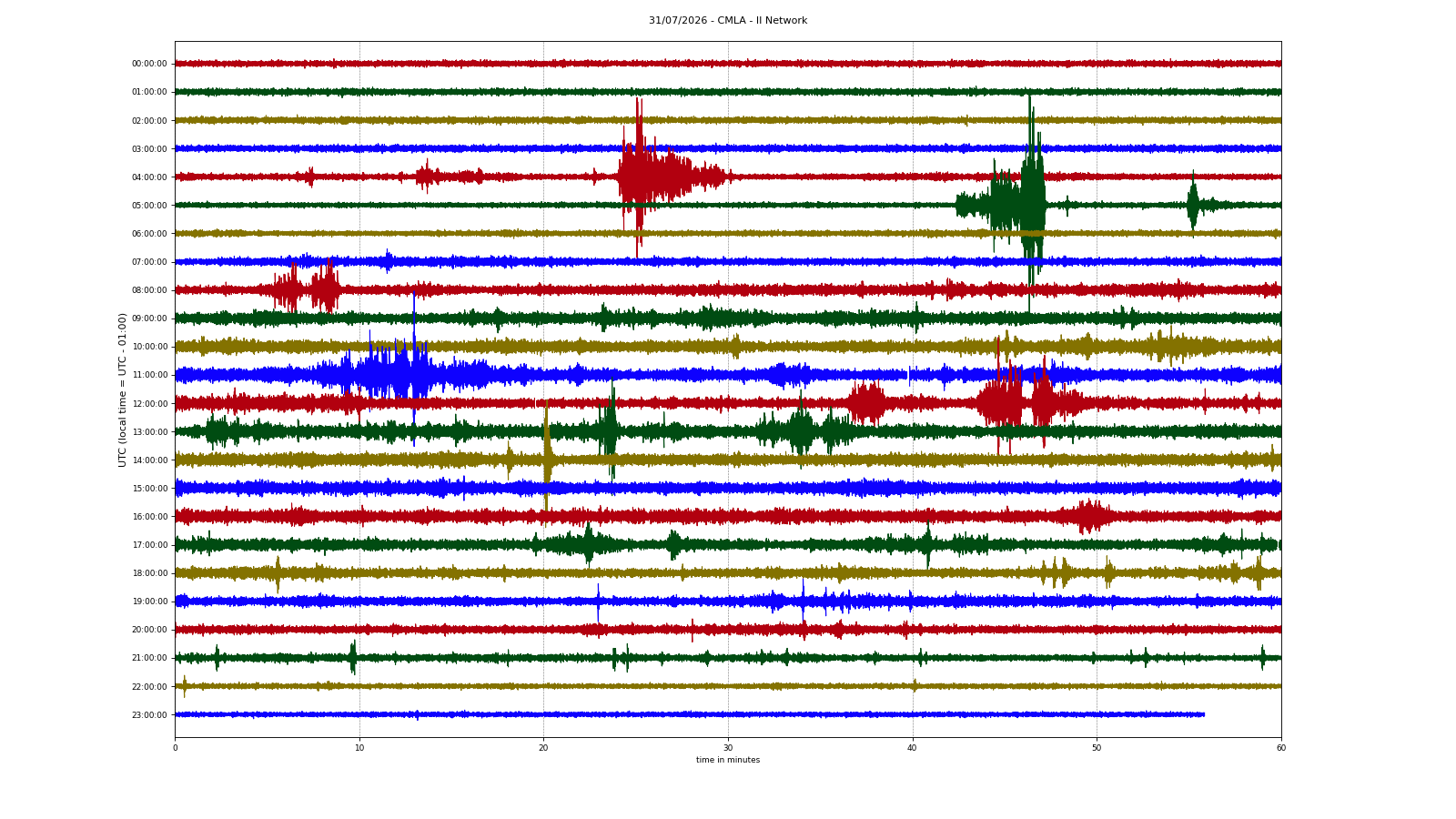Click the x-axis tick label "30"
The image size is (1456, 819).
click(728, 748)
